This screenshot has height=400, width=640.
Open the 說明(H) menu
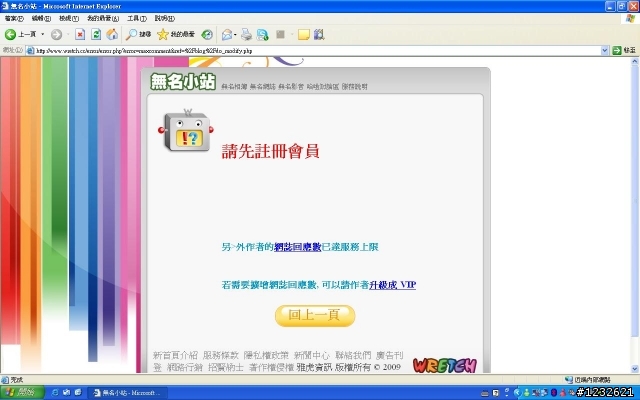point(164,18)
